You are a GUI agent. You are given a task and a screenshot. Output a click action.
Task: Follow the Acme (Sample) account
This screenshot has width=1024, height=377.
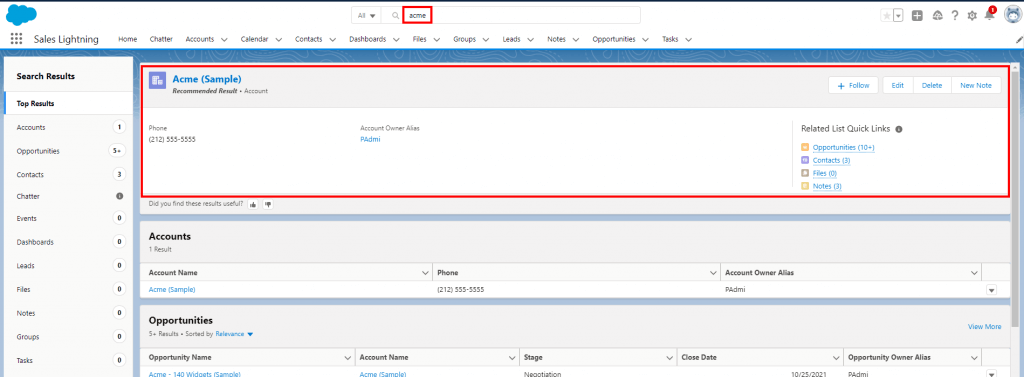[853, 86]
